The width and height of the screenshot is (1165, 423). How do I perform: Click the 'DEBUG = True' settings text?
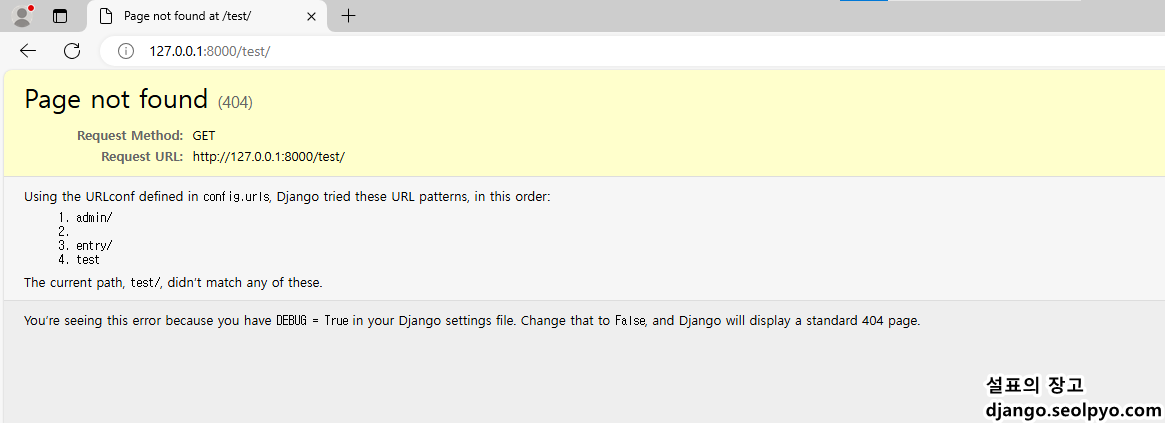(312, 321)
